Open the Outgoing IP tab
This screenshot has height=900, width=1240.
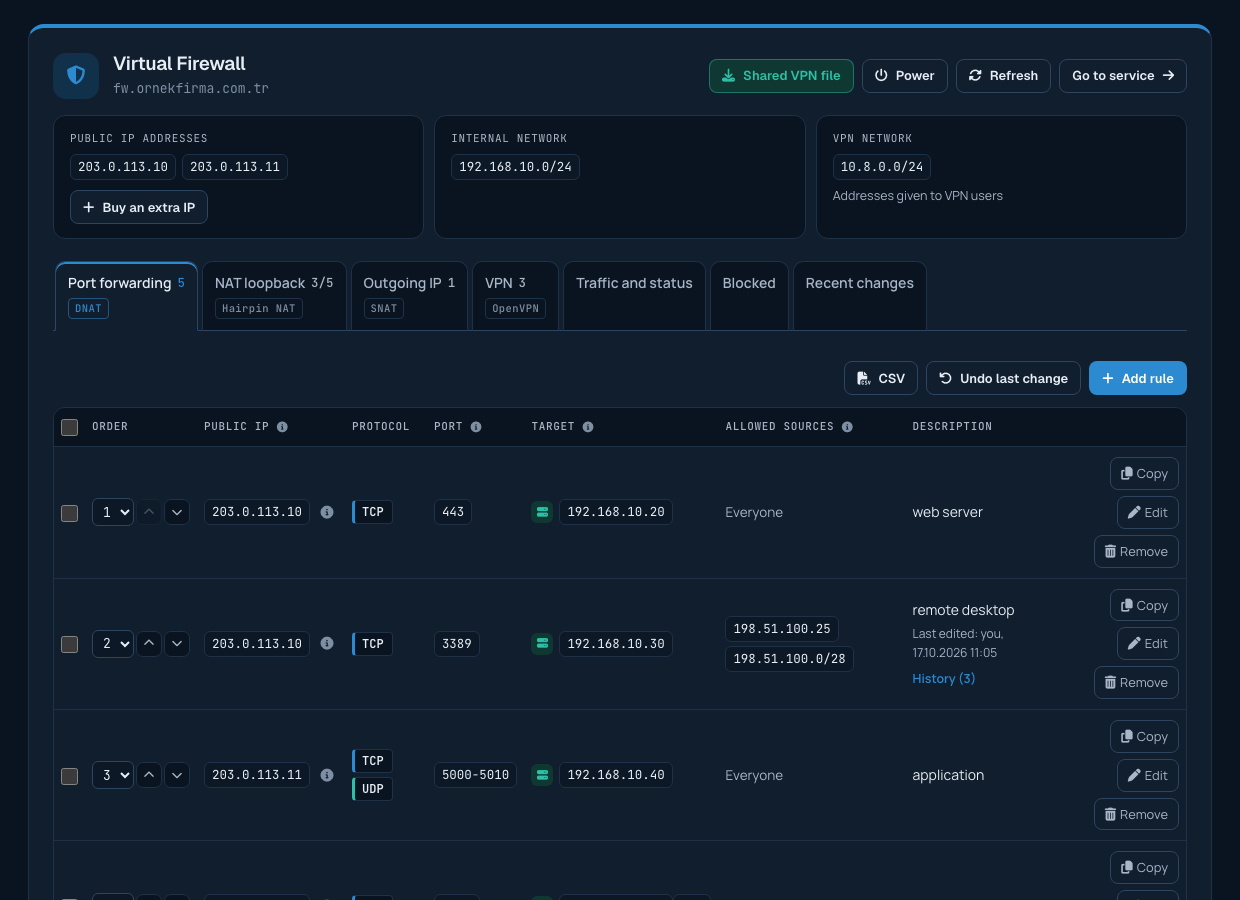point(409,295)
